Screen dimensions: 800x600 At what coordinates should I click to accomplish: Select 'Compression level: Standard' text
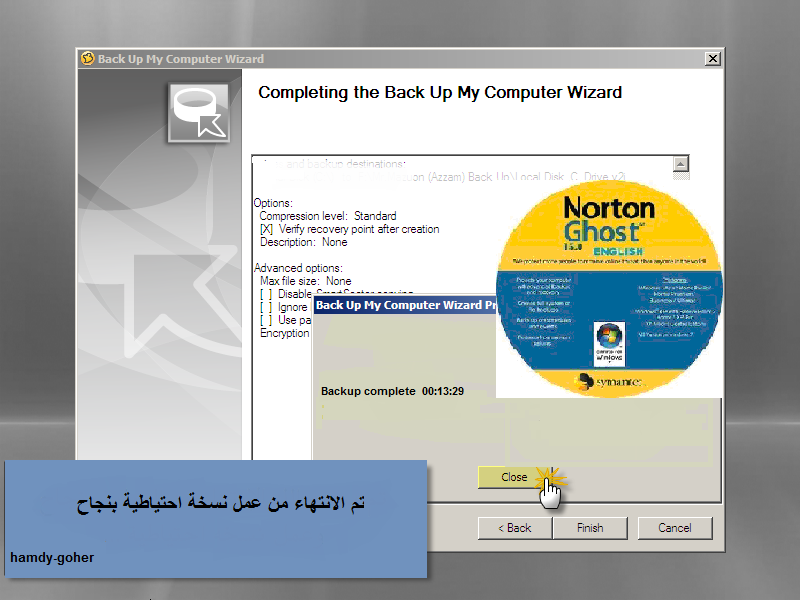coord(328,216)
